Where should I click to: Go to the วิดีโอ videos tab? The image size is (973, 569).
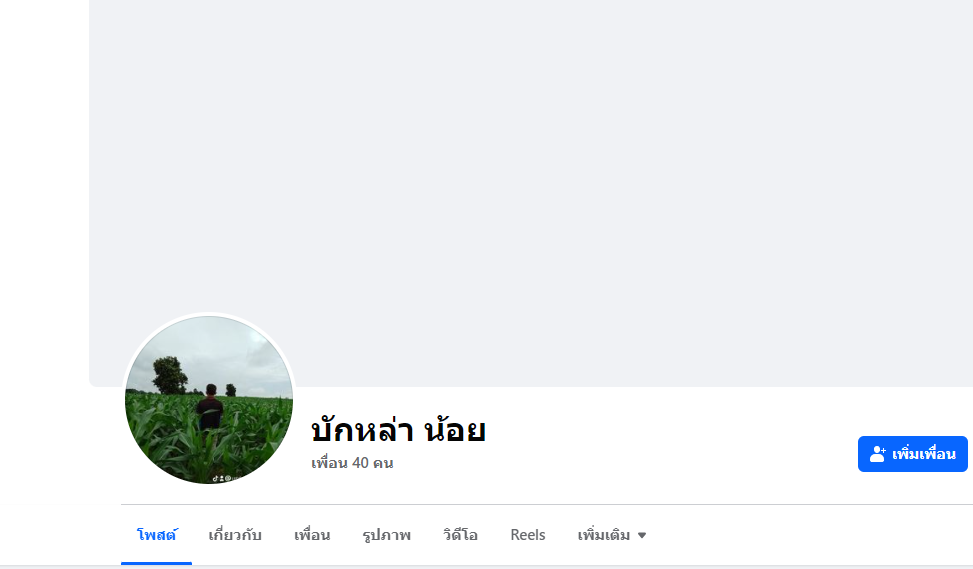(460, 535)
